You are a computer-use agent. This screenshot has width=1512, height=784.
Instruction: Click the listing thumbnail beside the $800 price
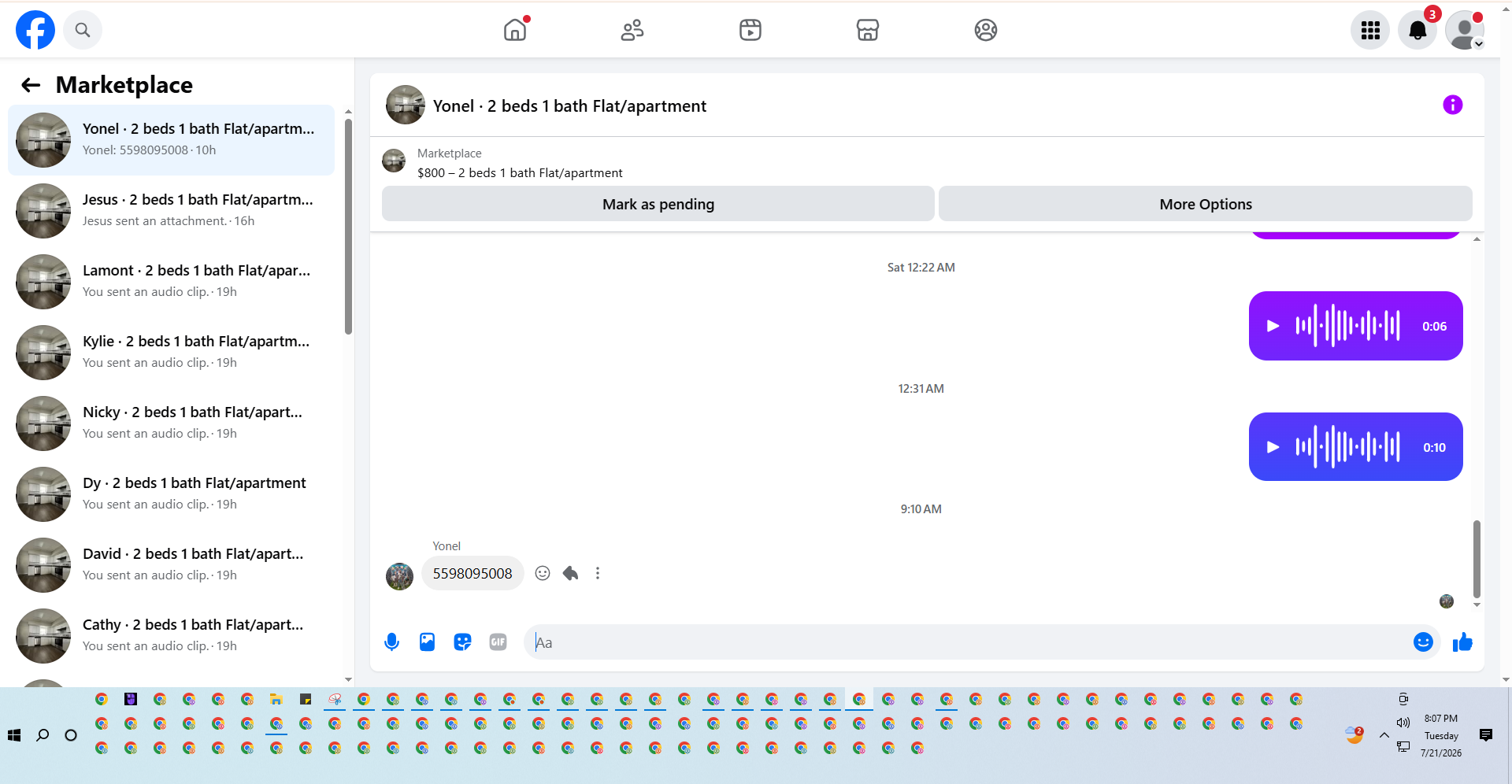[x=394, y=161]
